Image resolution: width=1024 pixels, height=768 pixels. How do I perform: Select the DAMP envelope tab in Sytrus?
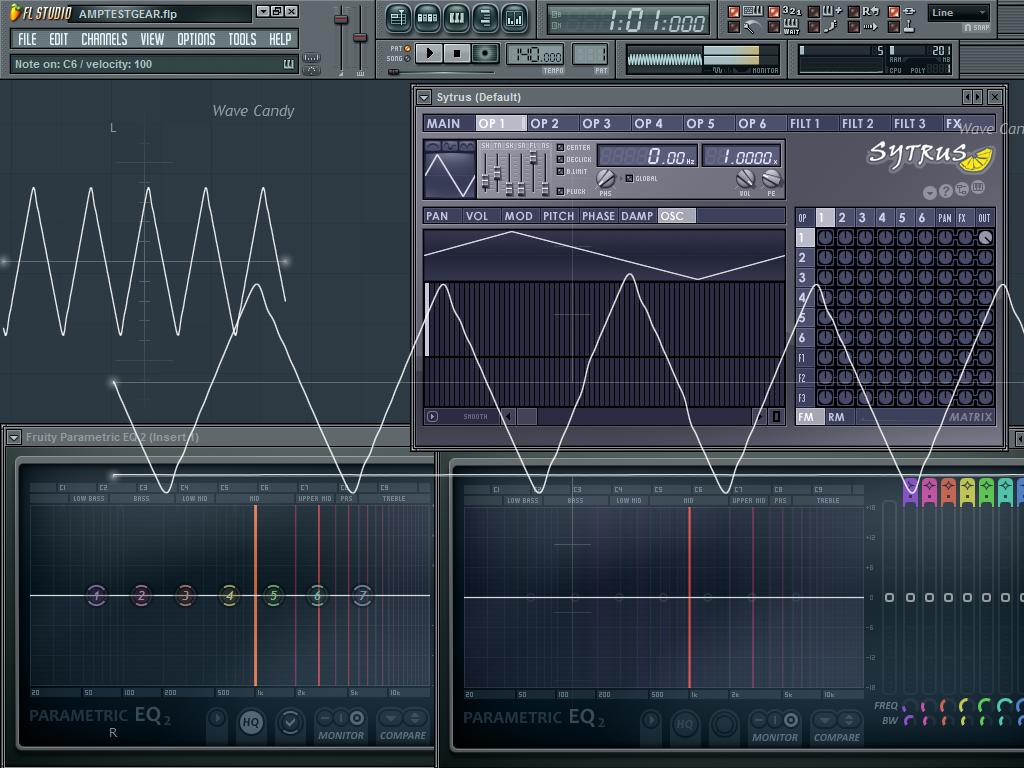[x=637, y=216]
